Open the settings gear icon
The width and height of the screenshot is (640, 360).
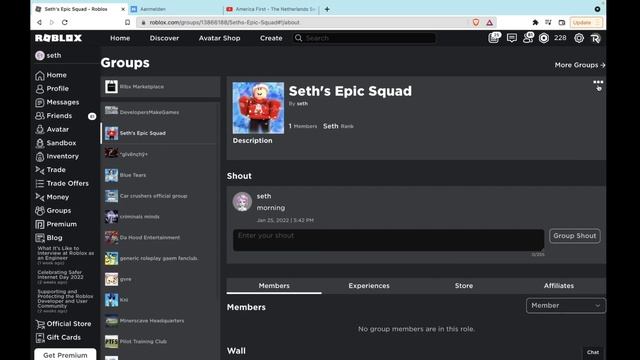579,38
